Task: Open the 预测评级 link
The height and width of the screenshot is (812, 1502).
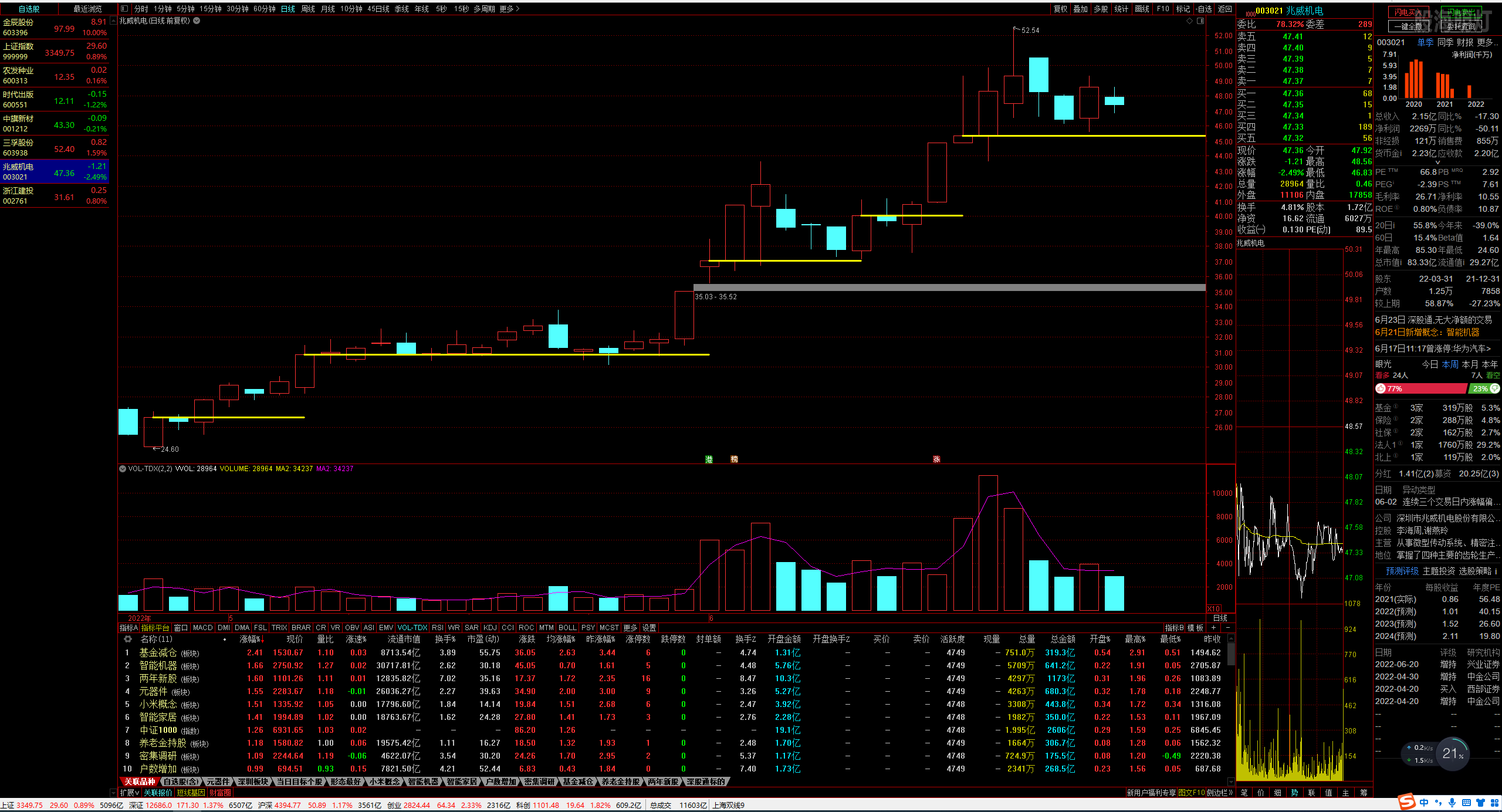Action: (x=1402, y=571)
